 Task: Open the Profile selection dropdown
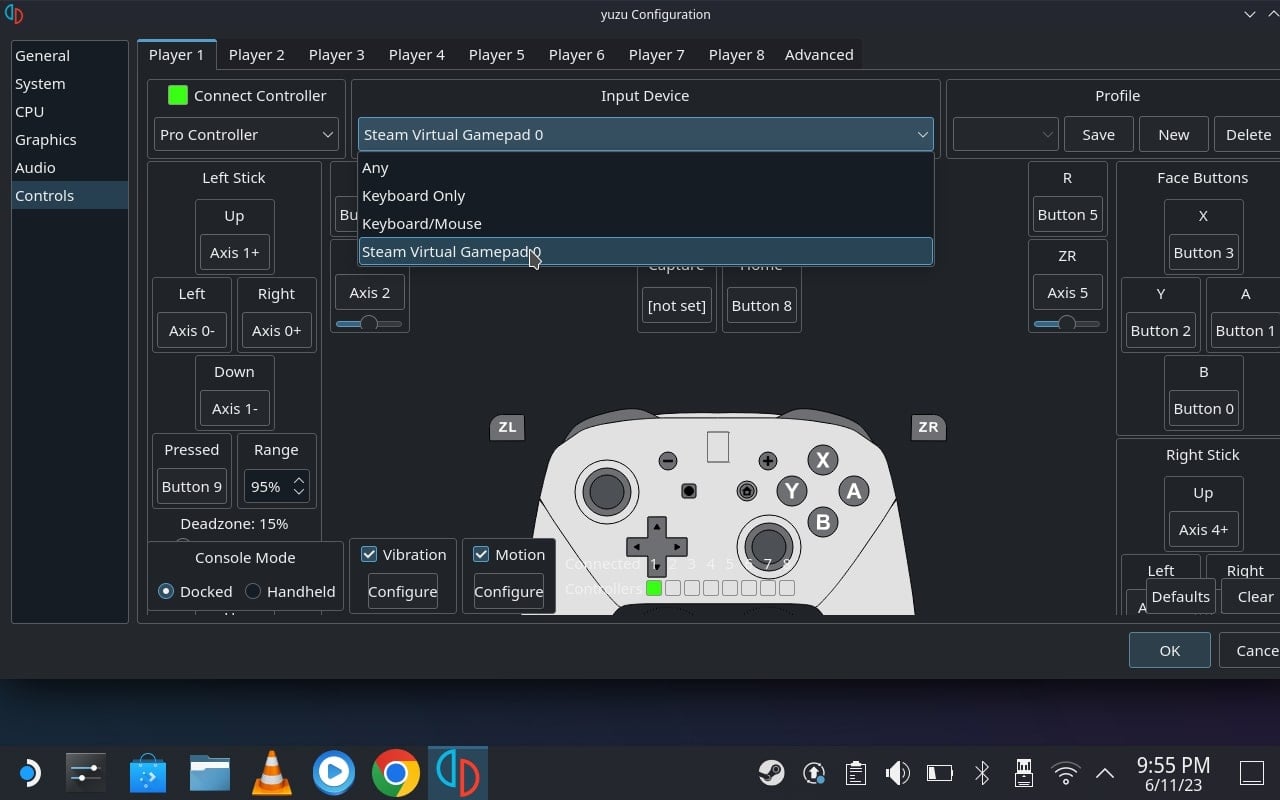coord(1005,134)
